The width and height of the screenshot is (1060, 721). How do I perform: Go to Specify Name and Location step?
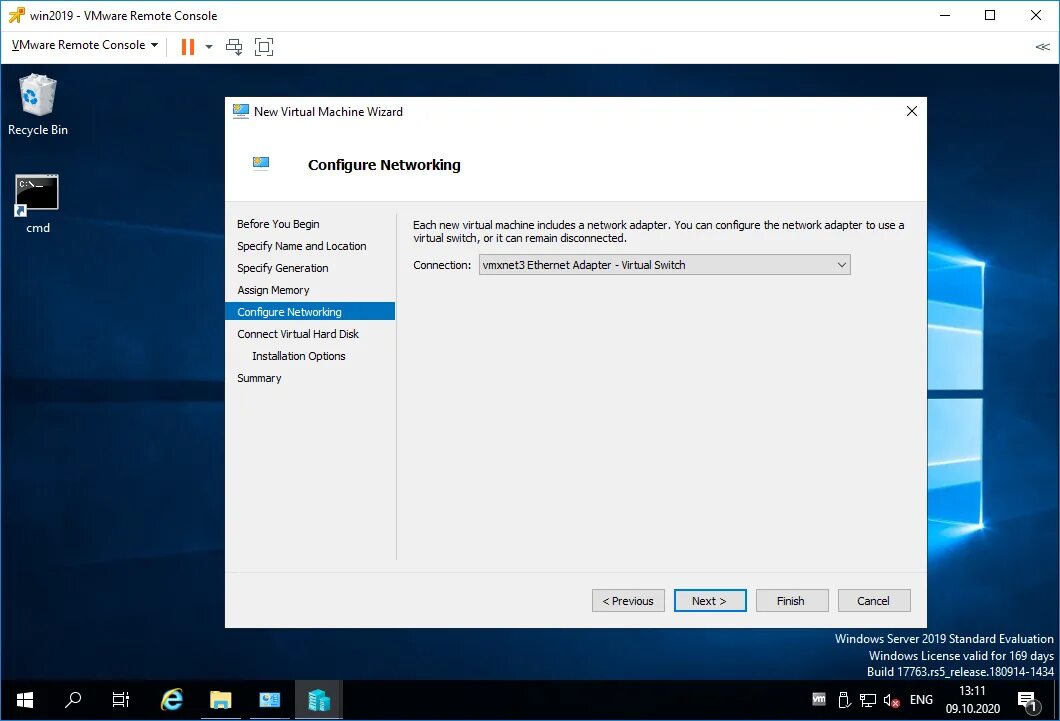(x=302, y=246)
